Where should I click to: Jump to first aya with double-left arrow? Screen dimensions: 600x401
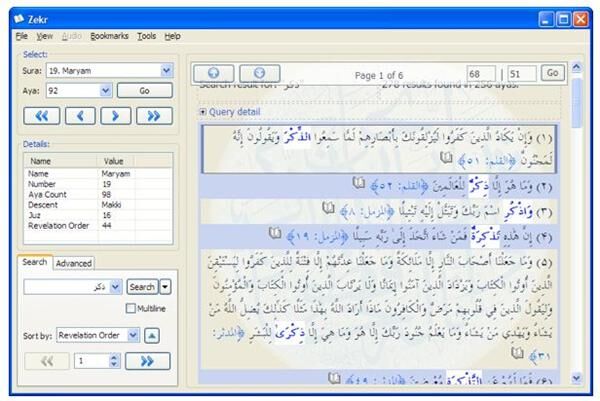[x=41, y=116]
